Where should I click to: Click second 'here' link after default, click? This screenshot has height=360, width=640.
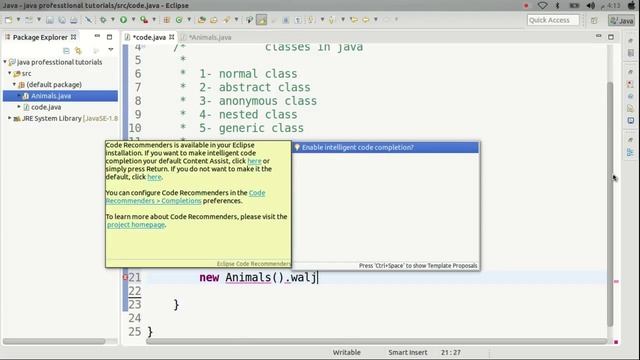154,177
